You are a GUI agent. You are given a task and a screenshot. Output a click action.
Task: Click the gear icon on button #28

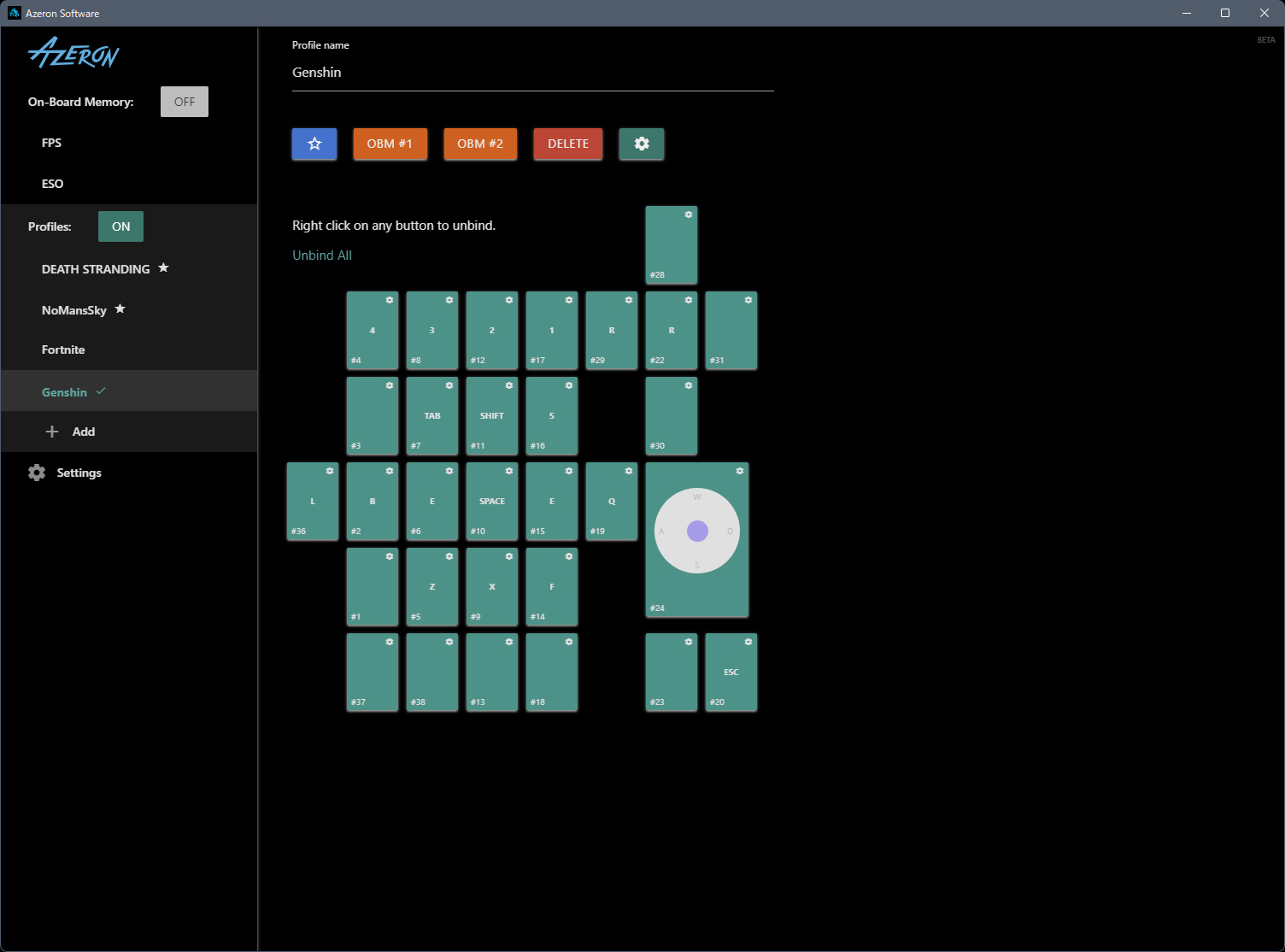(689, 214)
